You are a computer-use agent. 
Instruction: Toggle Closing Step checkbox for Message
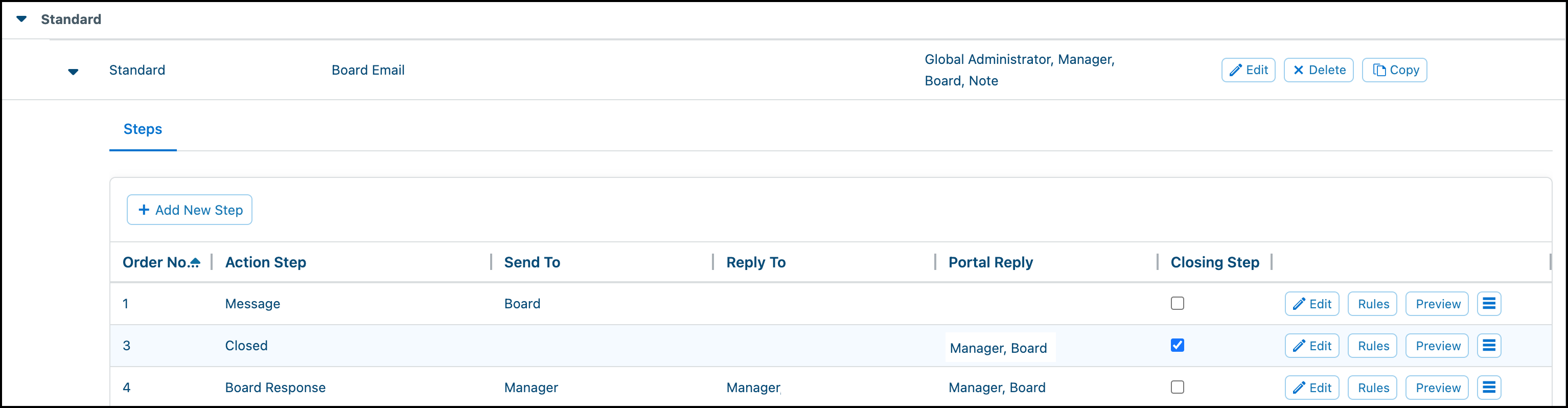(1177, 303)
